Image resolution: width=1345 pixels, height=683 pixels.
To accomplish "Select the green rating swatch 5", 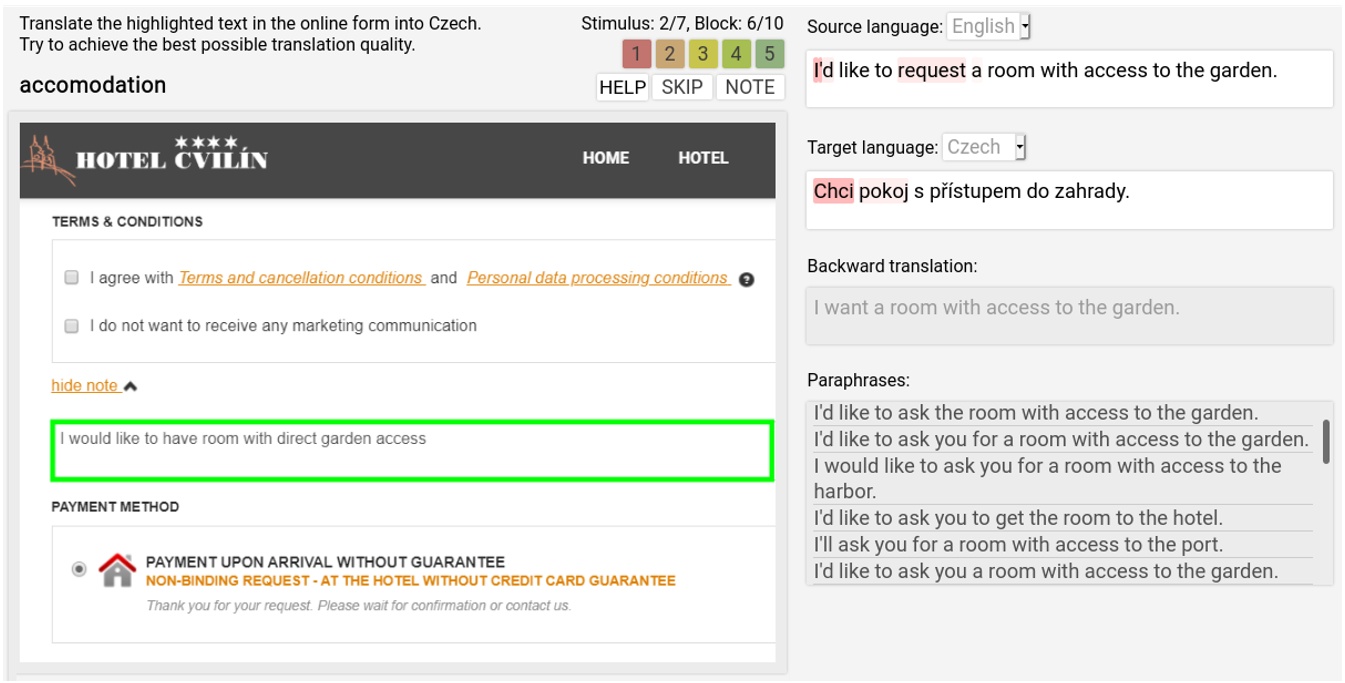I will 769,54.
